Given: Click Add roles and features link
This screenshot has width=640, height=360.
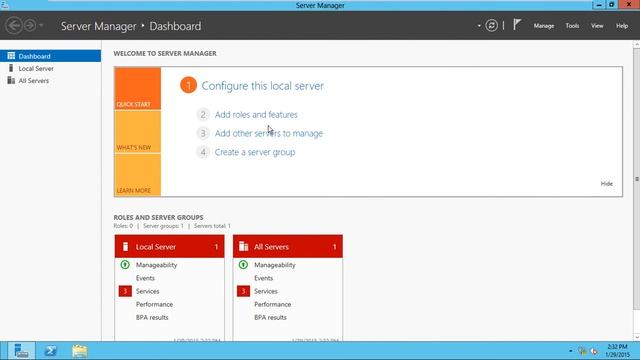Looking at the screenshot, I should pyautogui.click(x=256, y=115).
